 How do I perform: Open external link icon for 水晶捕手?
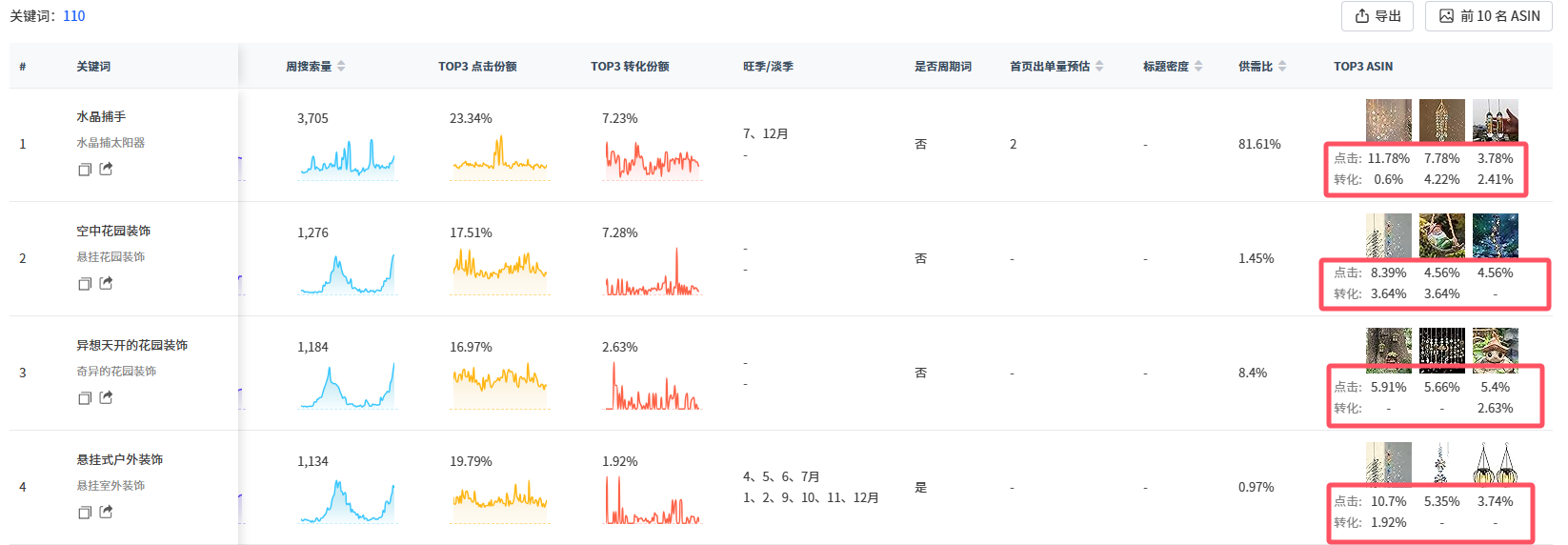pyautogui.click(x=106, y=169)
